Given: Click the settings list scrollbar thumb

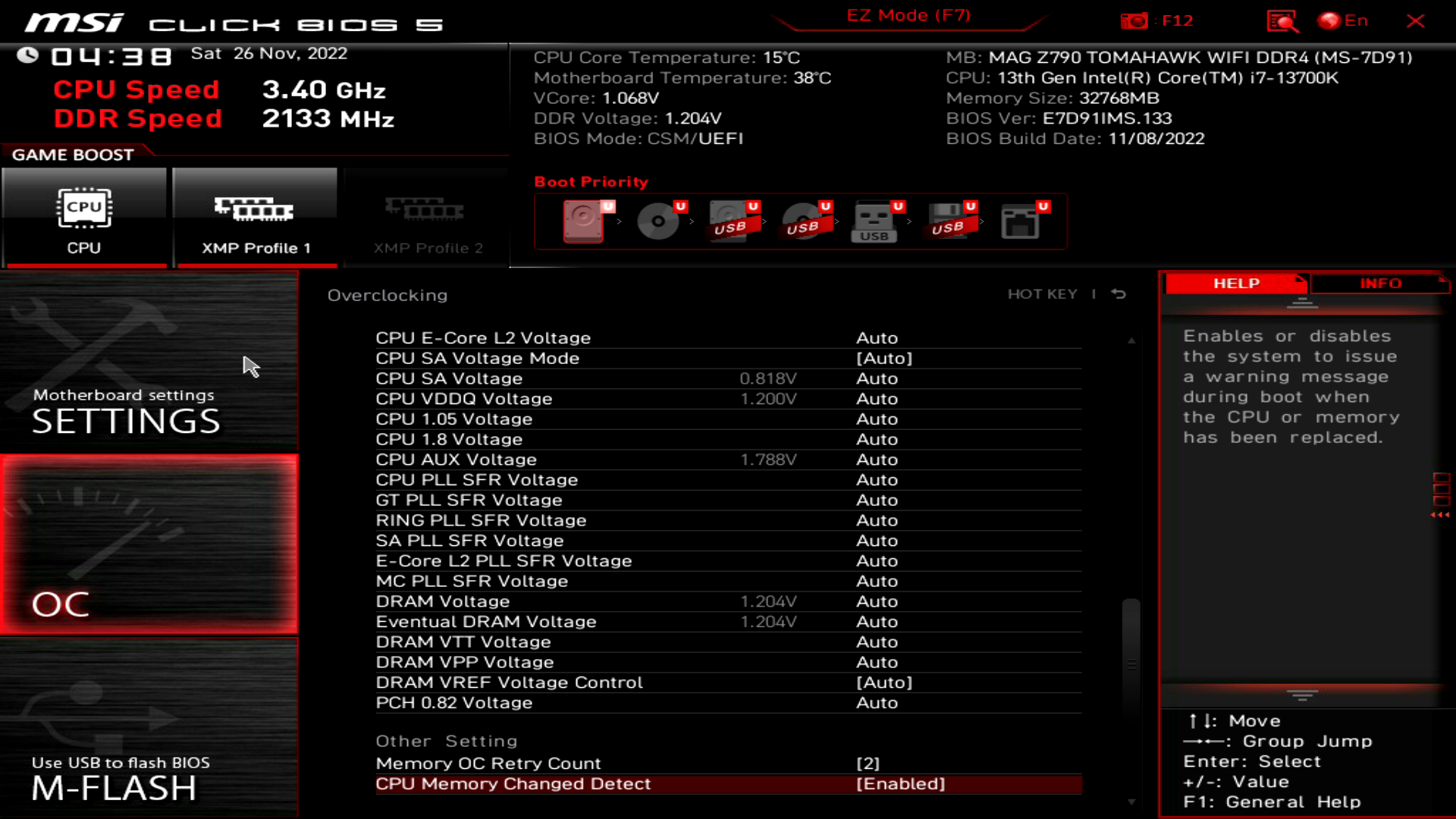Looking at the screenshot, I should point(1131,658).
